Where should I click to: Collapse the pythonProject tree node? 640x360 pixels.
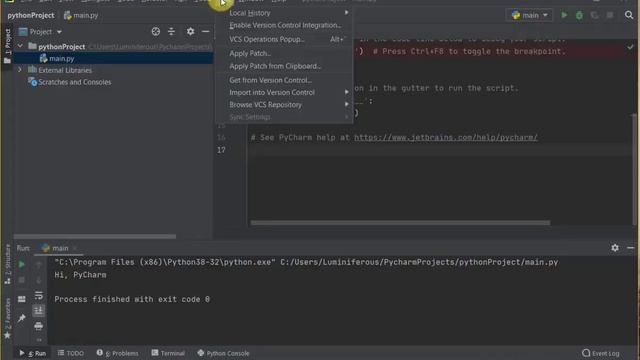pyautogui.click(x=20, y=46)
